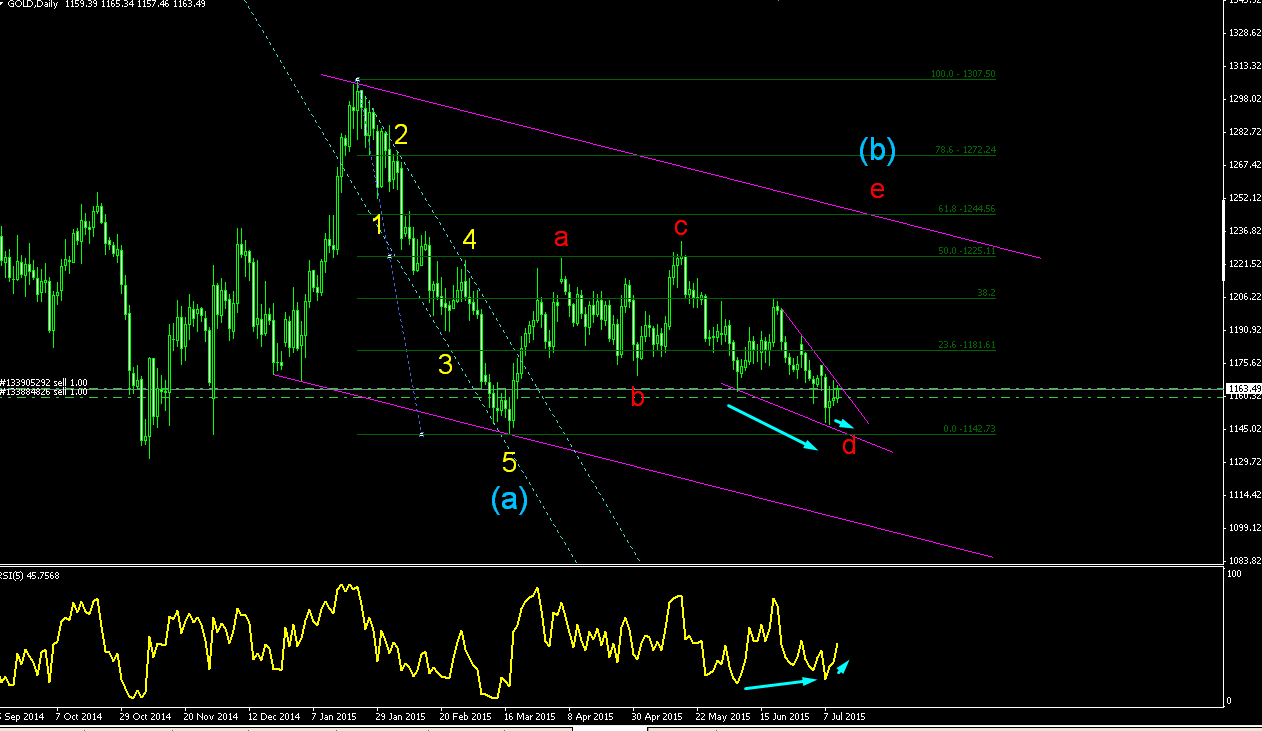1262x731 pixels.
Task: Select the #133905292 sell 1.00 order label
Action: pyautogui.click(x=43, y=383)
